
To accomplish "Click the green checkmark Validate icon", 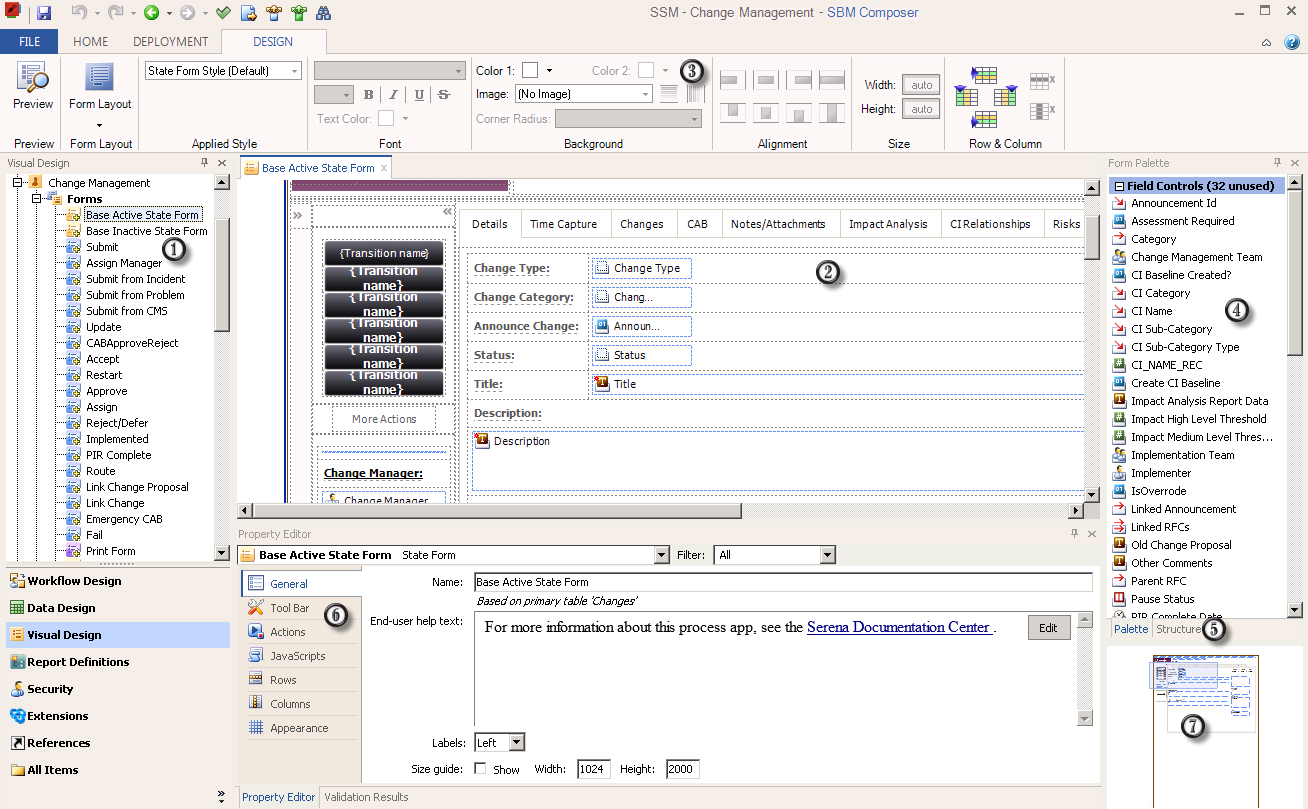I will 223,13.
